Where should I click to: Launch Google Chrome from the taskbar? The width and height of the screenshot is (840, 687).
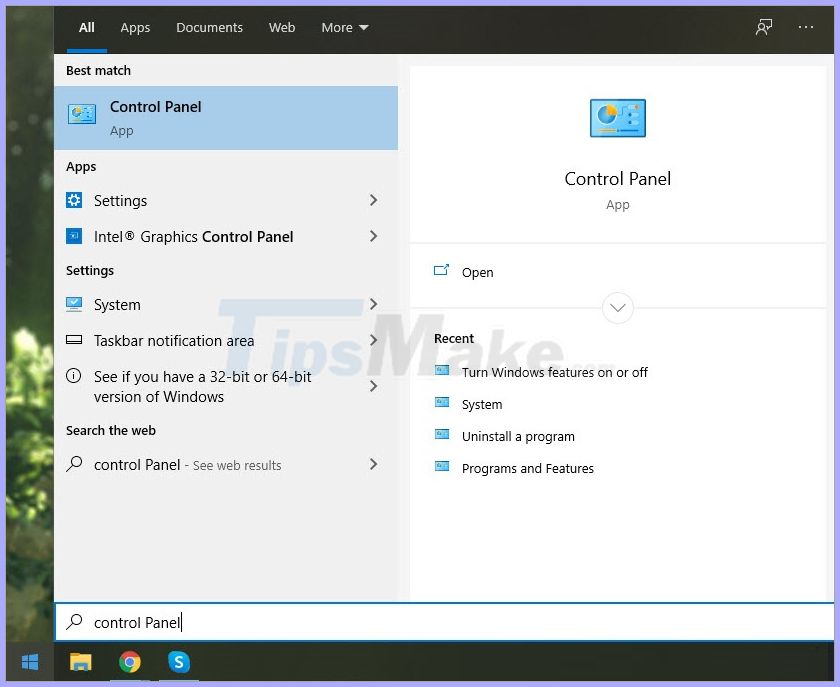click(130, 662)
